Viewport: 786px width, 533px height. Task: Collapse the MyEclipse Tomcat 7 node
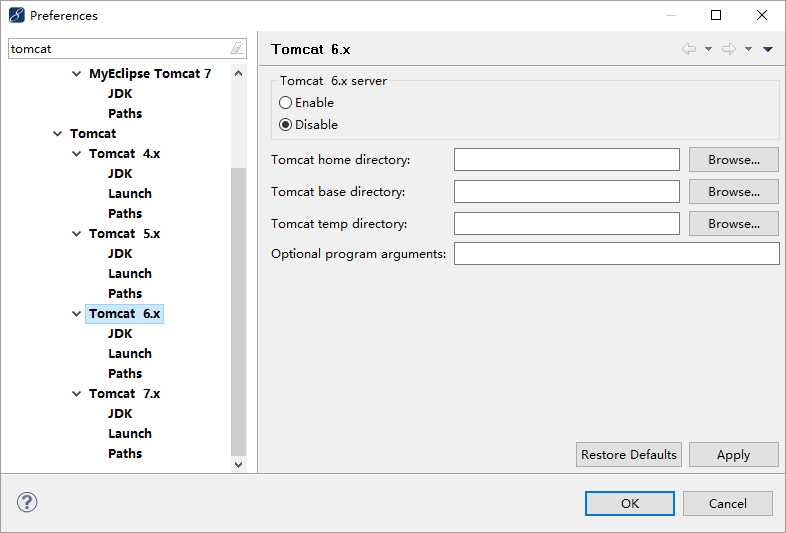tap(77, 74)
